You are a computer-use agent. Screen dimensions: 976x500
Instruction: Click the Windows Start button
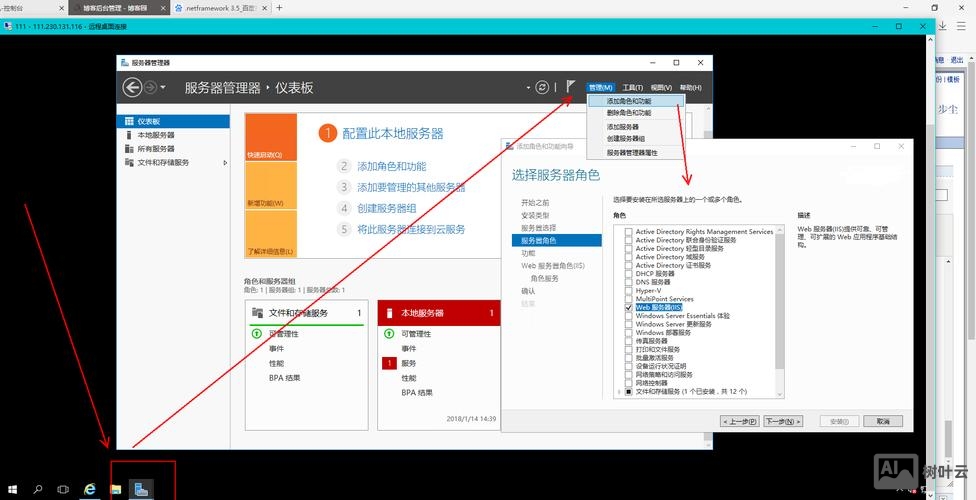pos(12,489)
